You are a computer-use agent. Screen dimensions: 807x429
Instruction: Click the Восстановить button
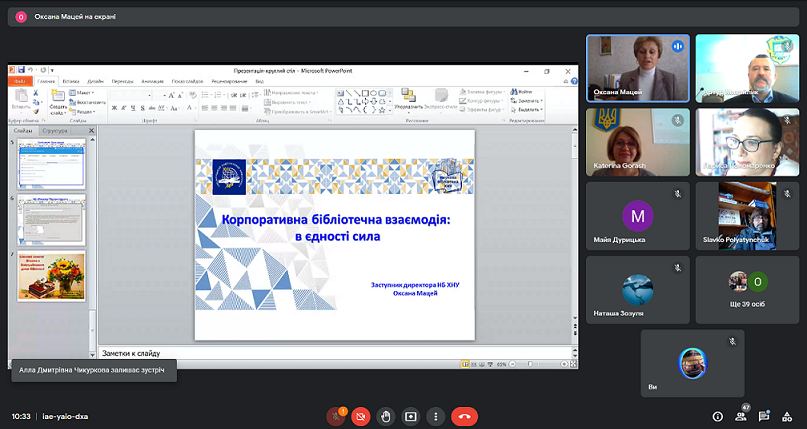pyautogui.click(x=87, y=102)
